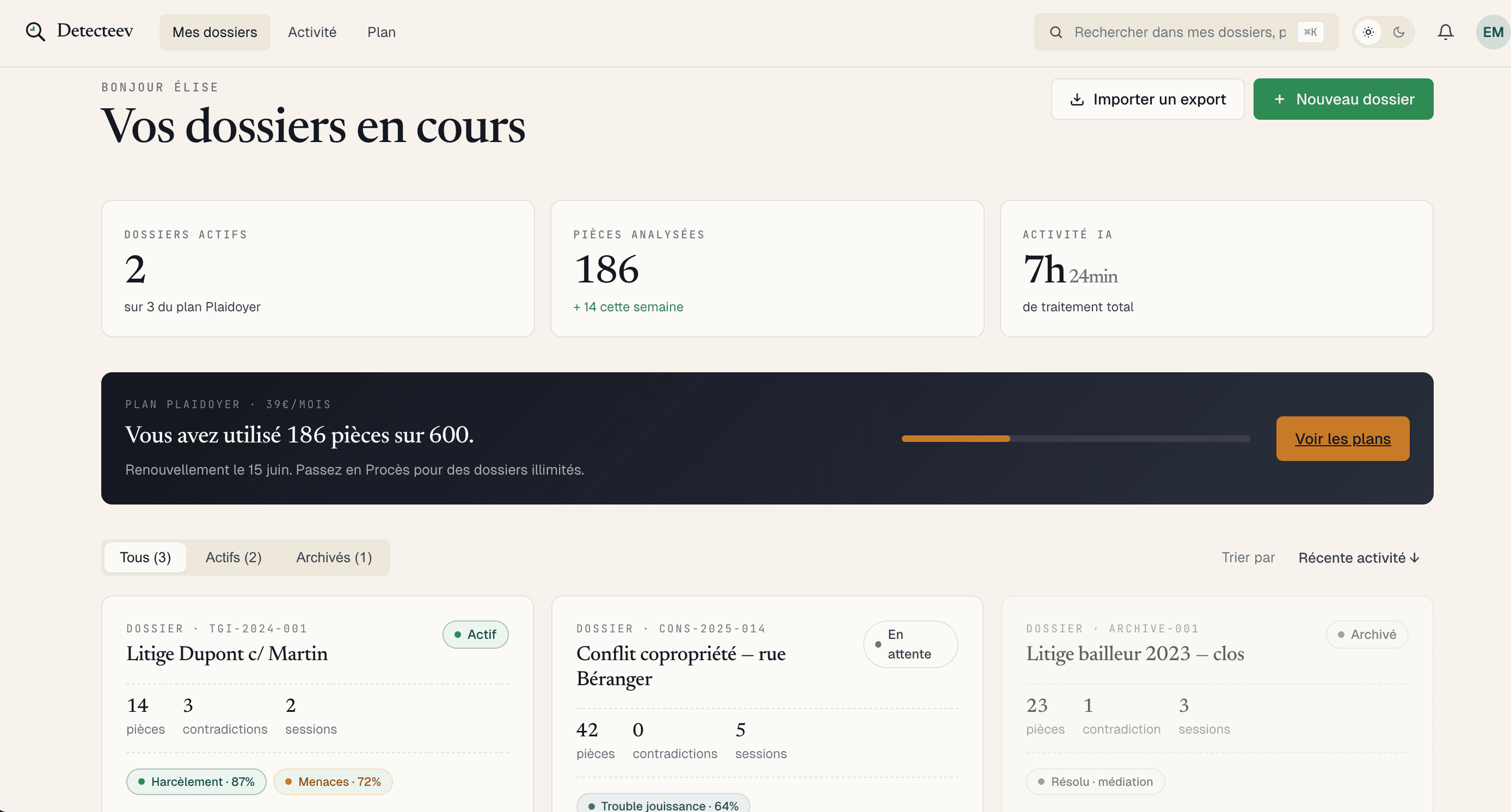This screenshot has width=1511, height=812.
Task: Click the "Trier par" label
Action: 1248,557
